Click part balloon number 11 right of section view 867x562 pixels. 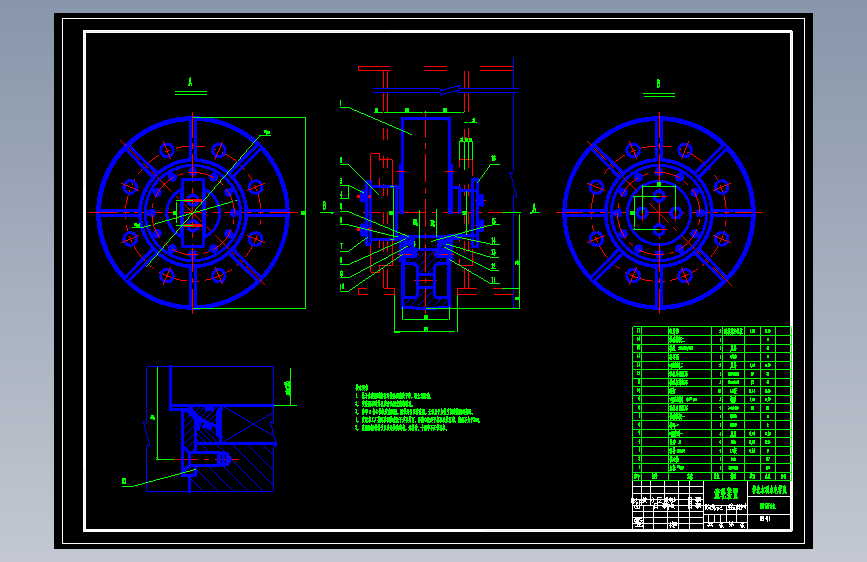(x=493, y=280)
